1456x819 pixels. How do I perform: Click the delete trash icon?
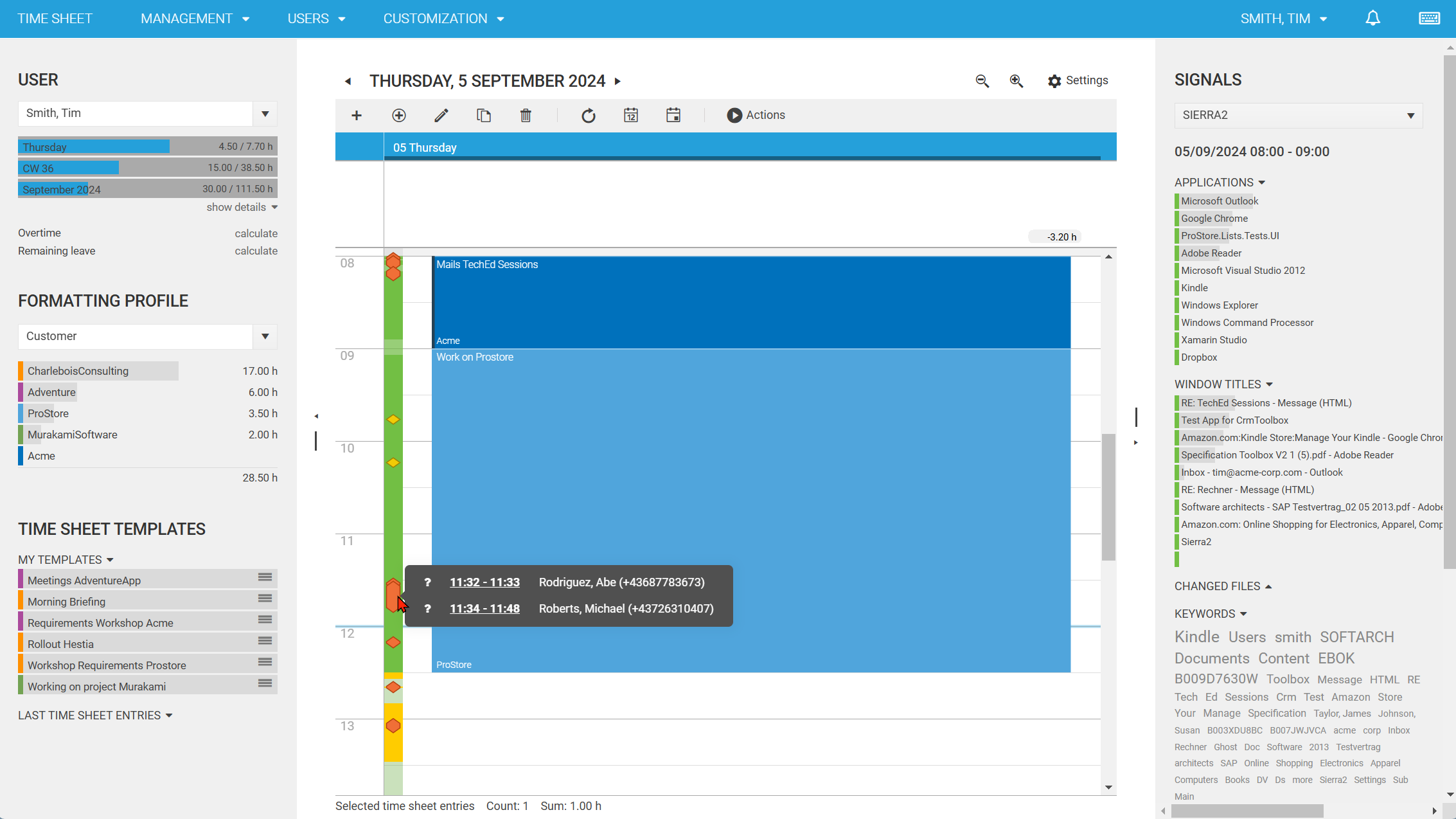click(526, 115)
